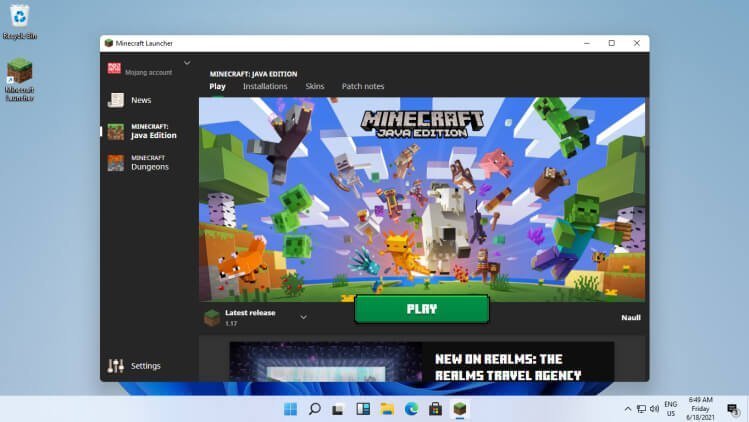The image size is (749, 422).
Task: Open the clock and date flyout
Action: [700, 409]
